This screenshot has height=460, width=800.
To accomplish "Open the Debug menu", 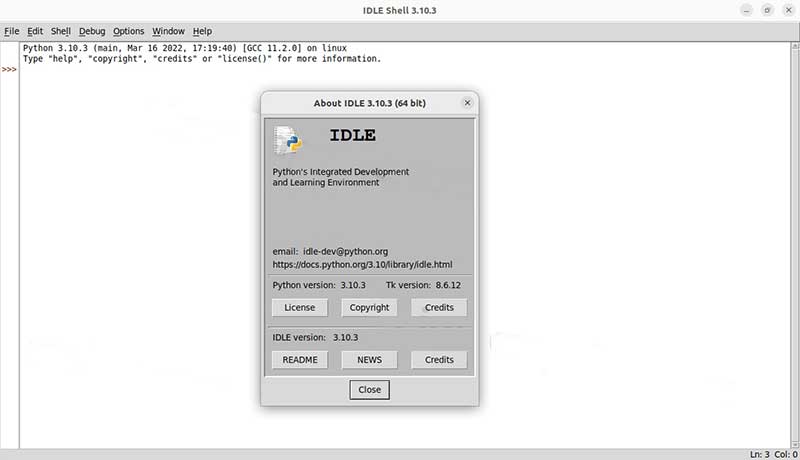I will 92,31.
